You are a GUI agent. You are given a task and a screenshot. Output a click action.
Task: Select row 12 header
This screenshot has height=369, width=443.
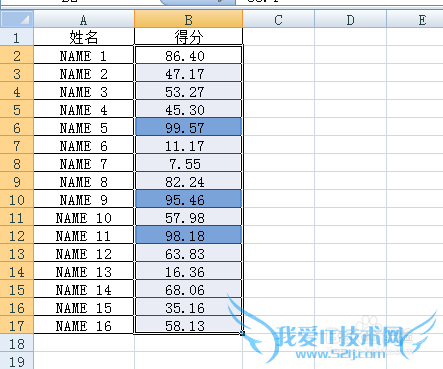pos(17,235)
